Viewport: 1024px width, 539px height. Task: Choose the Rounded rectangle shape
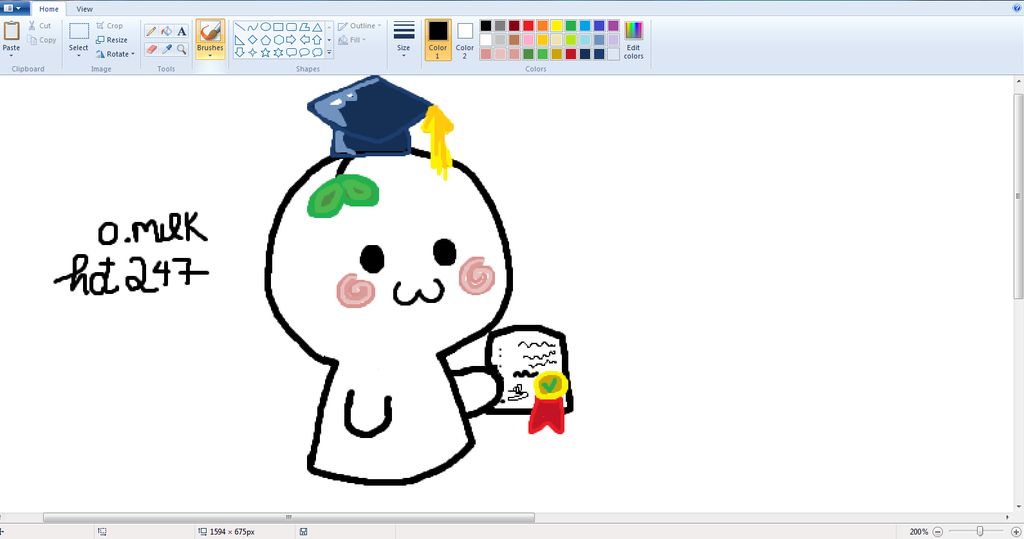coord(291,27)
